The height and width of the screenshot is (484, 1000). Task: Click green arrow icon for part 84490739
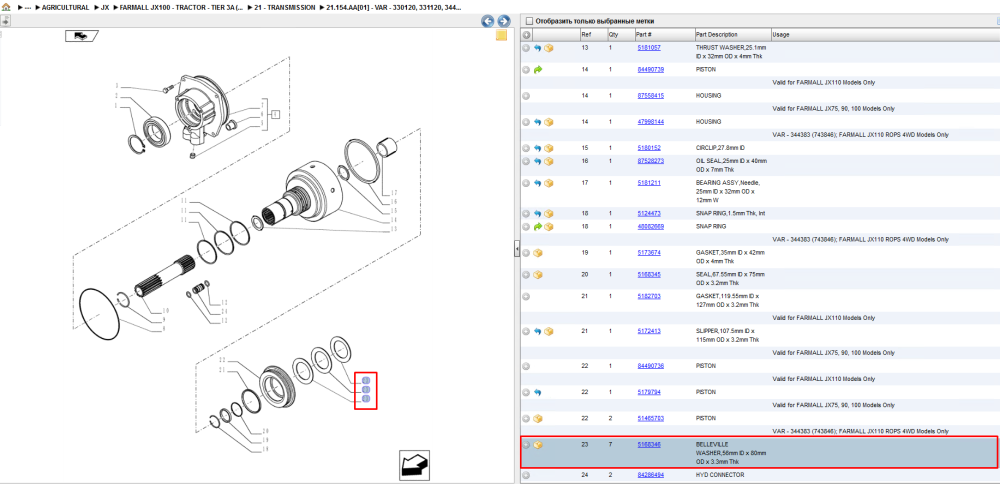click(x=537, y=70)
